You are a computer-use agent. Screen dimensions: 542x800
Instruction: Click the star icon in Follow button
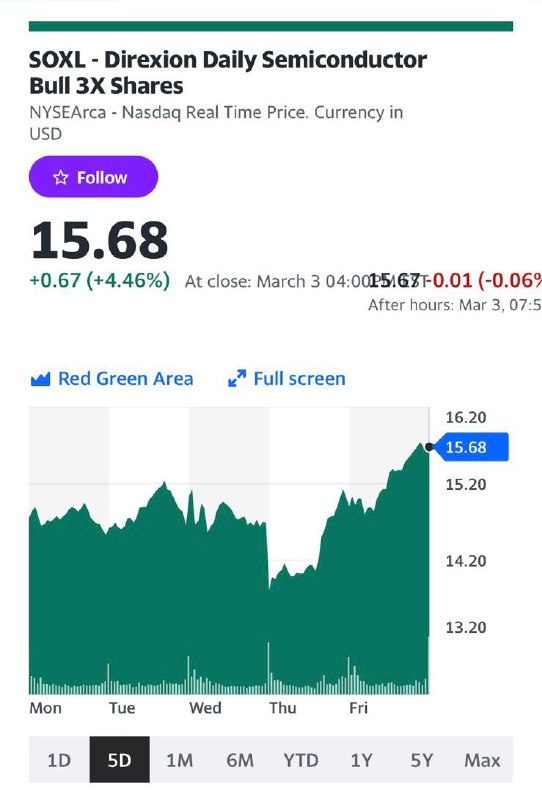(x=61, y=178)
